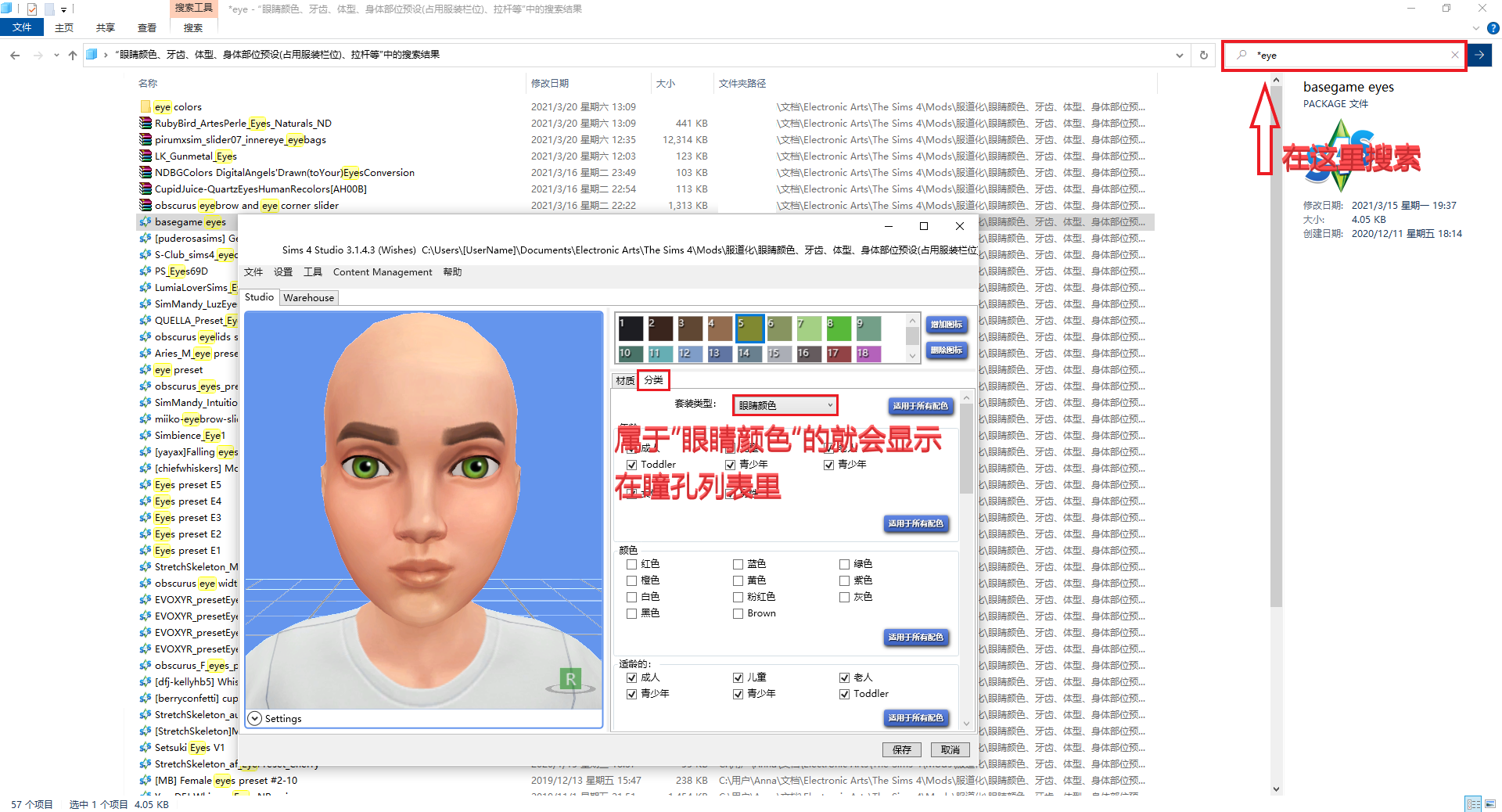Image resolution: width=1502 pixels, height=812 pixels.
Task: Open File Explorer help
Action: click(x=1493, y=28)
